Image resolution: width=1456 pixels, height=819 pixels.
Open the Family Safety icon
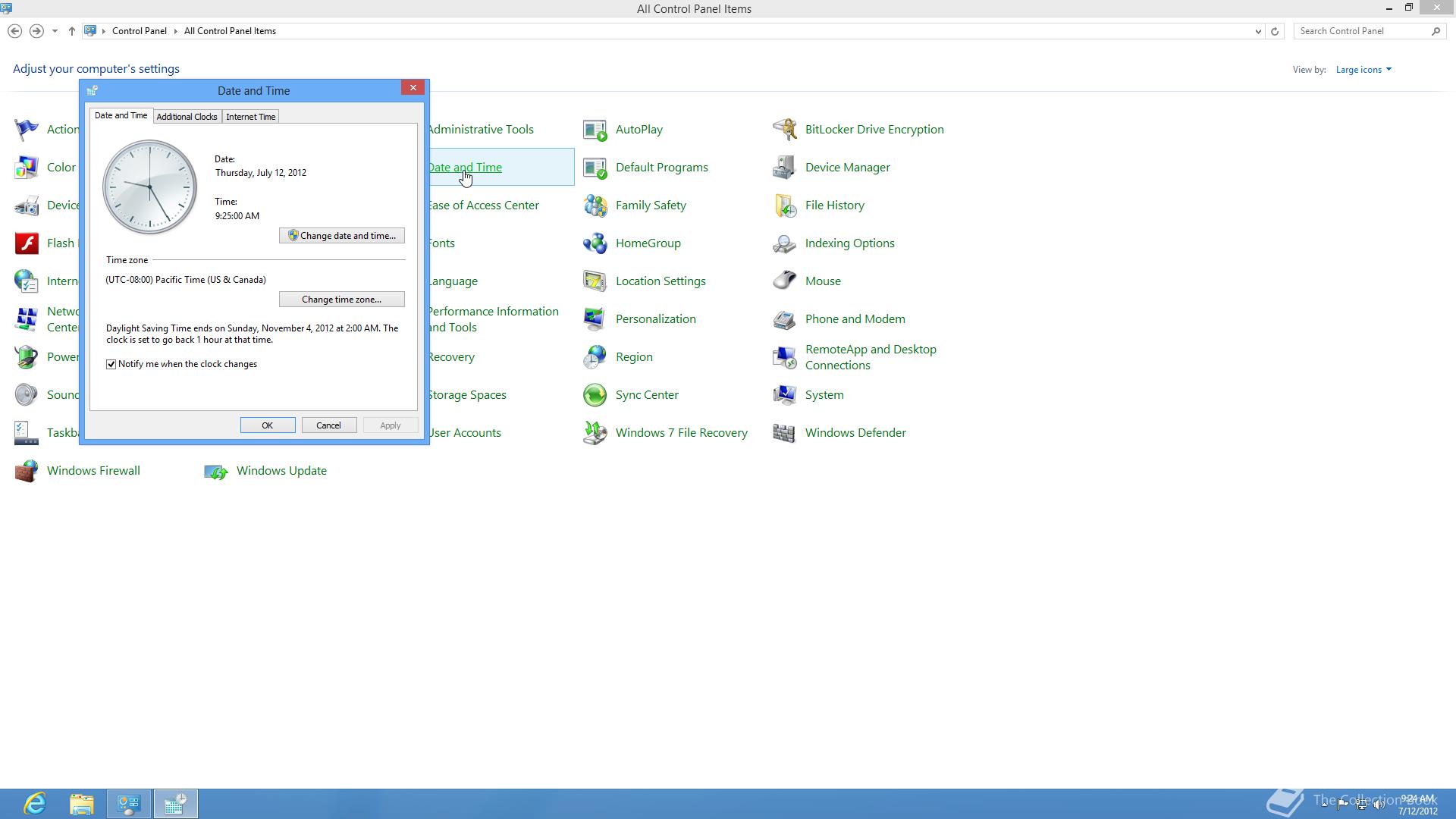tap(595, 206)
